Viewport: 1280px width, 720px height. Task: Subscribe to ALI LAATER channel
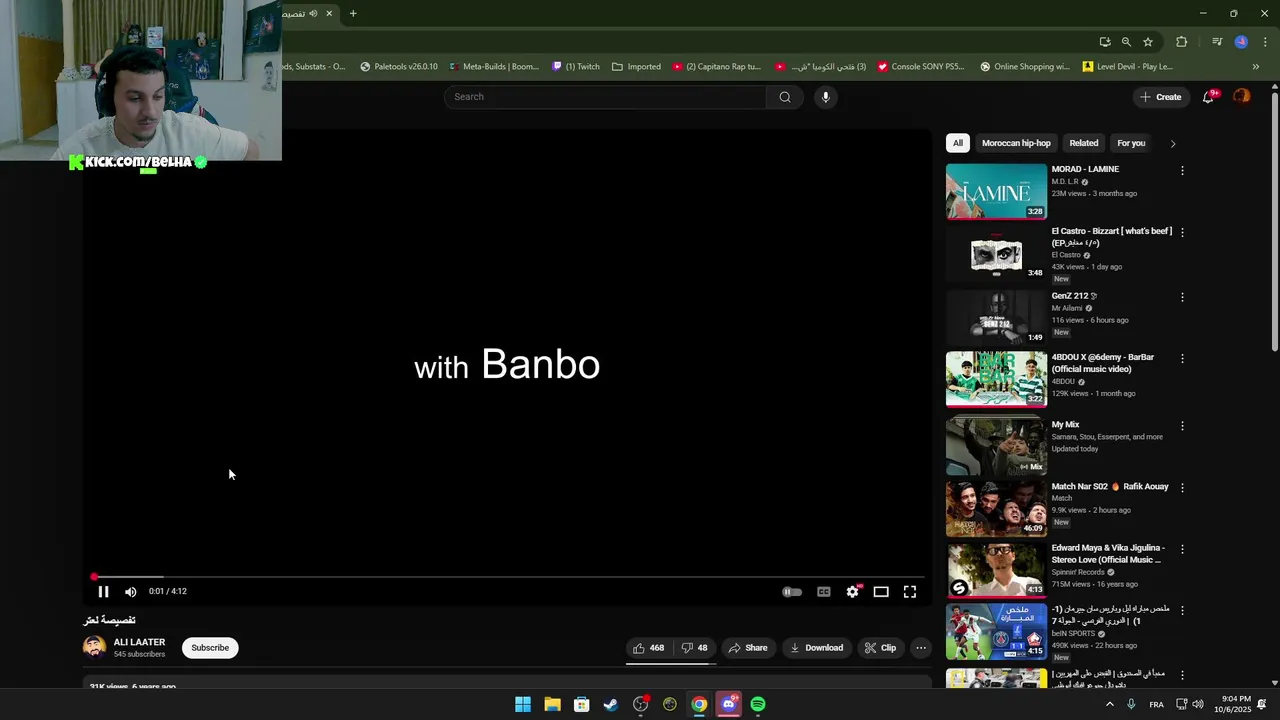pos(210,648)
